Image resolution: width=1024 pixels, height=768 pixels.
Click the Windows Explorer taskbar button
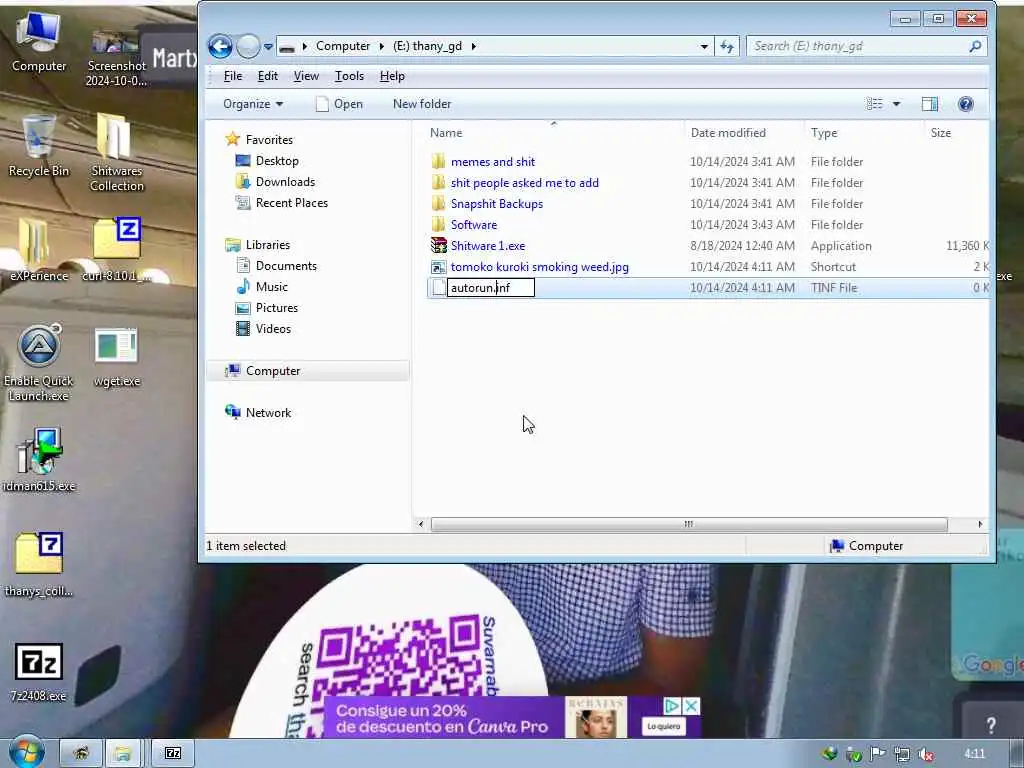tap(123, 754)
